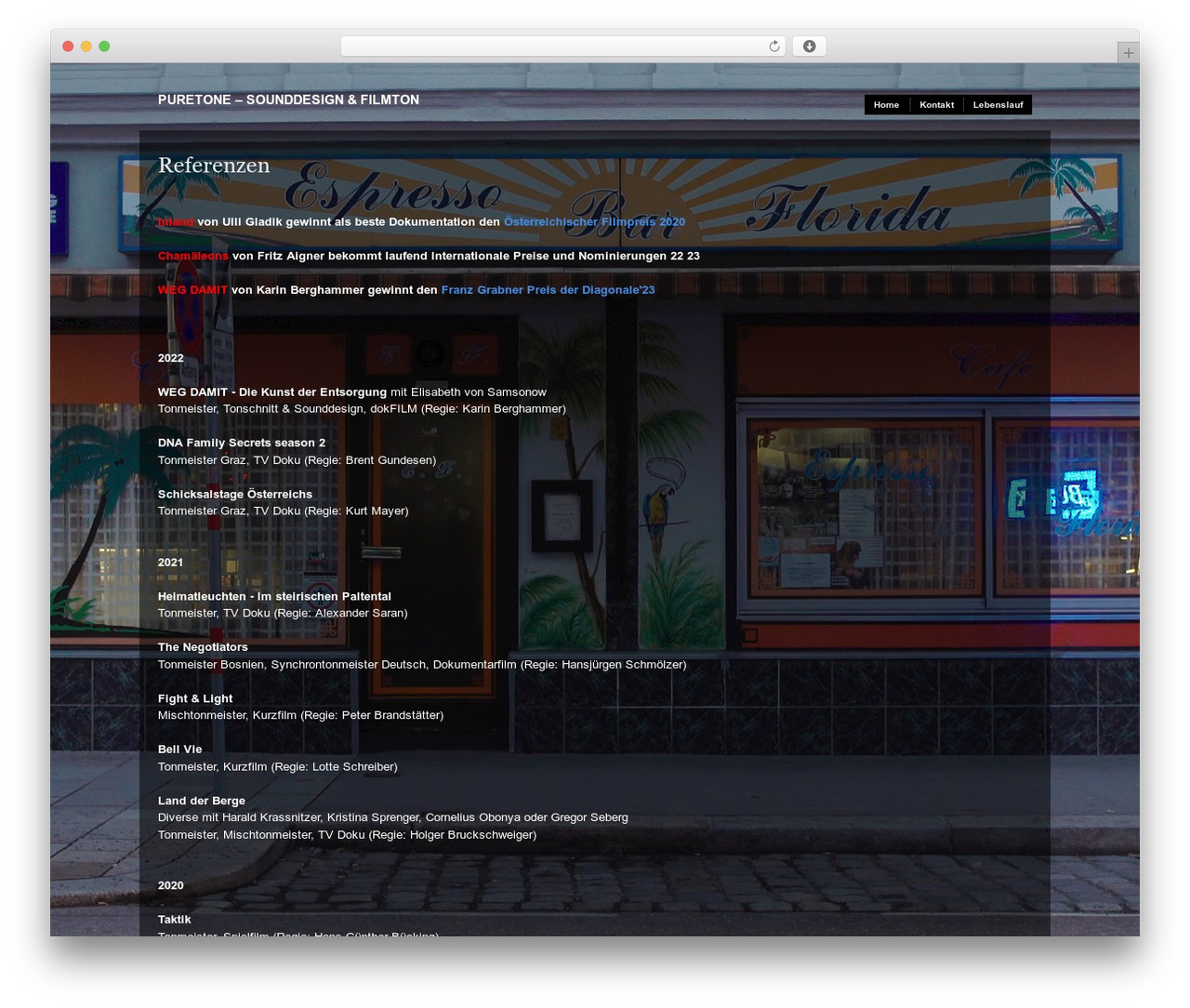Click the credit line mentioning Lotte Schreiber
Screen dimensions: 1190x1008
[x=278, y=767]
